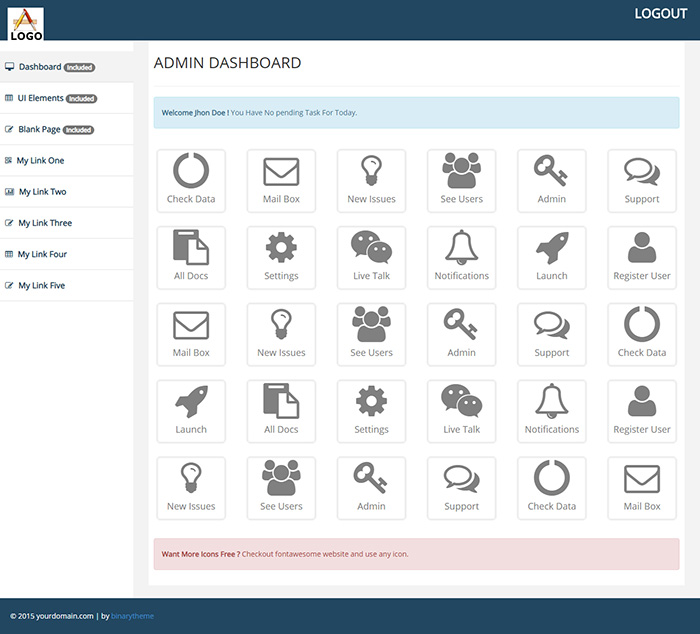
Task: Click Launch rocket tile in fourth row
Action: pyautogui.click(x=191, y=411)
